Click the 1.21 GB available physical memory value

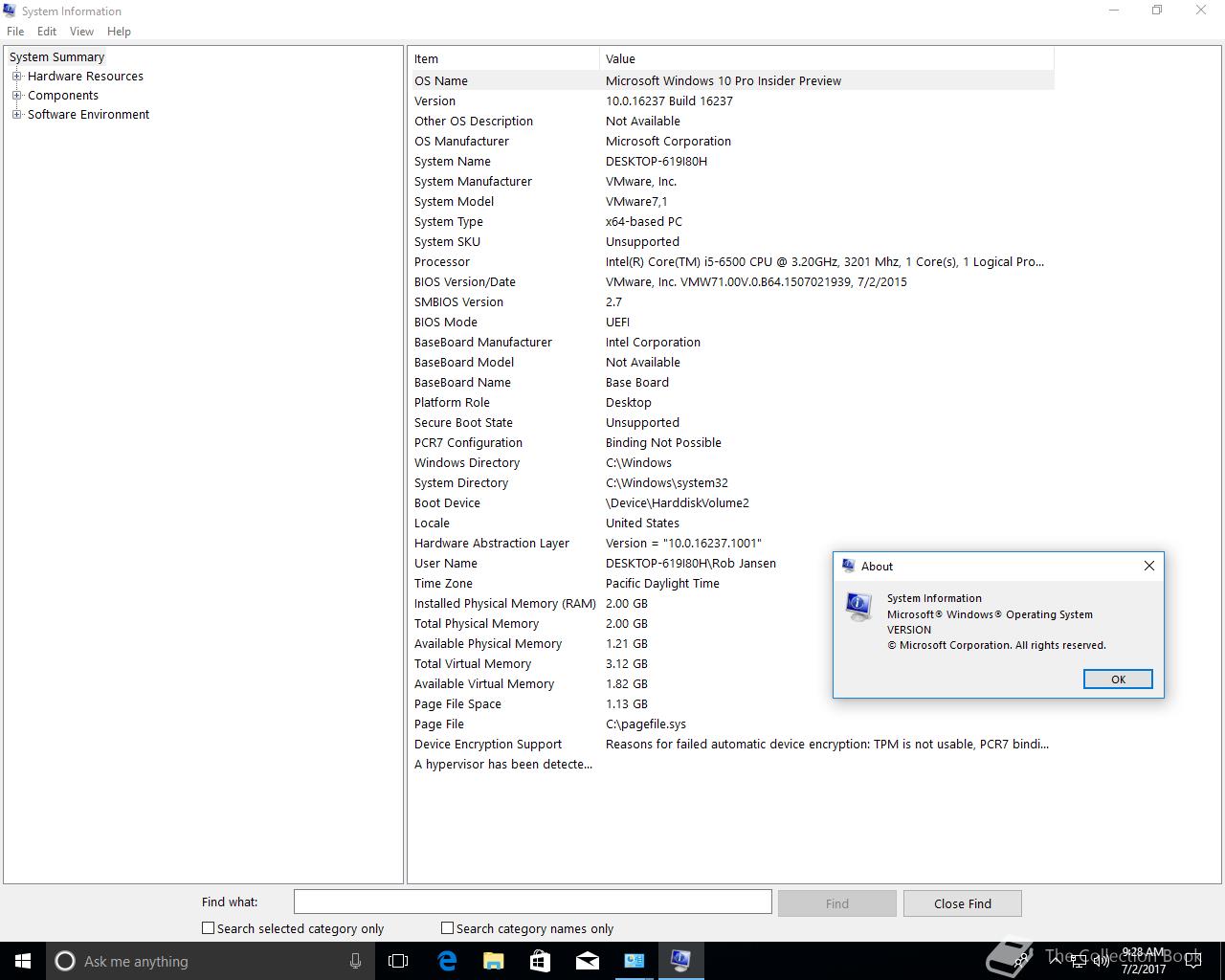coord(626,643)
